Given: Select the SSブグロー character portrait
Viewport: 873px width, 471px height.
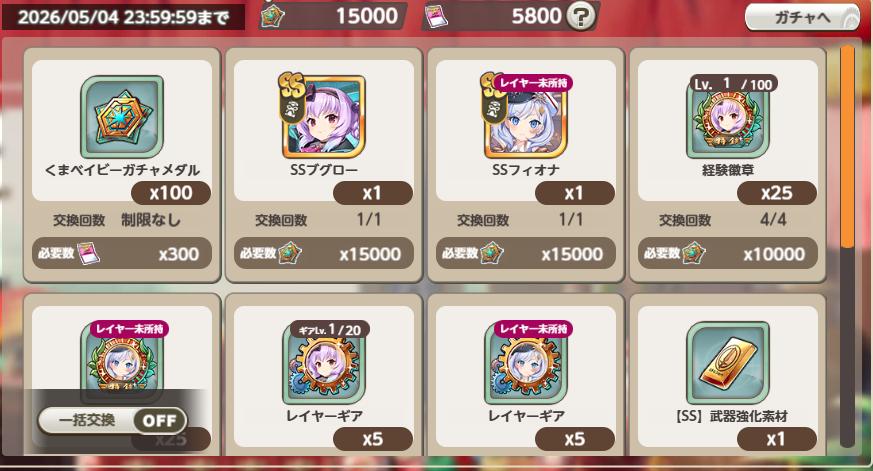Looking at the screenshot, I should pos(323,117).
